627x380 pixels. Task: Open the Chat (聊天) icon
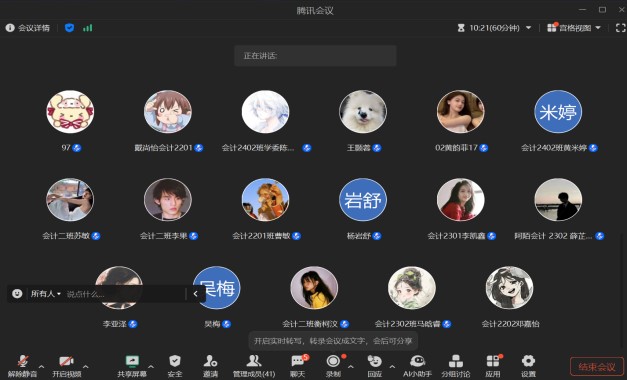pyautogui.click(x=298, y=365)
